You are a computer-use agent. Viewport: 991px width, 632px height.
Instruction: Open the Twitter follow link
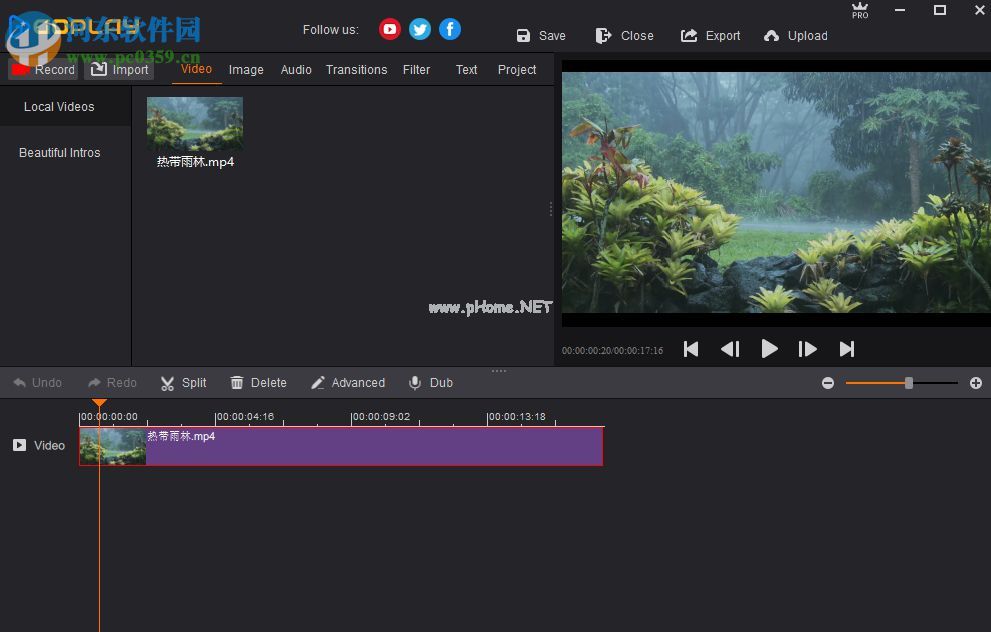tap(420, 29)
